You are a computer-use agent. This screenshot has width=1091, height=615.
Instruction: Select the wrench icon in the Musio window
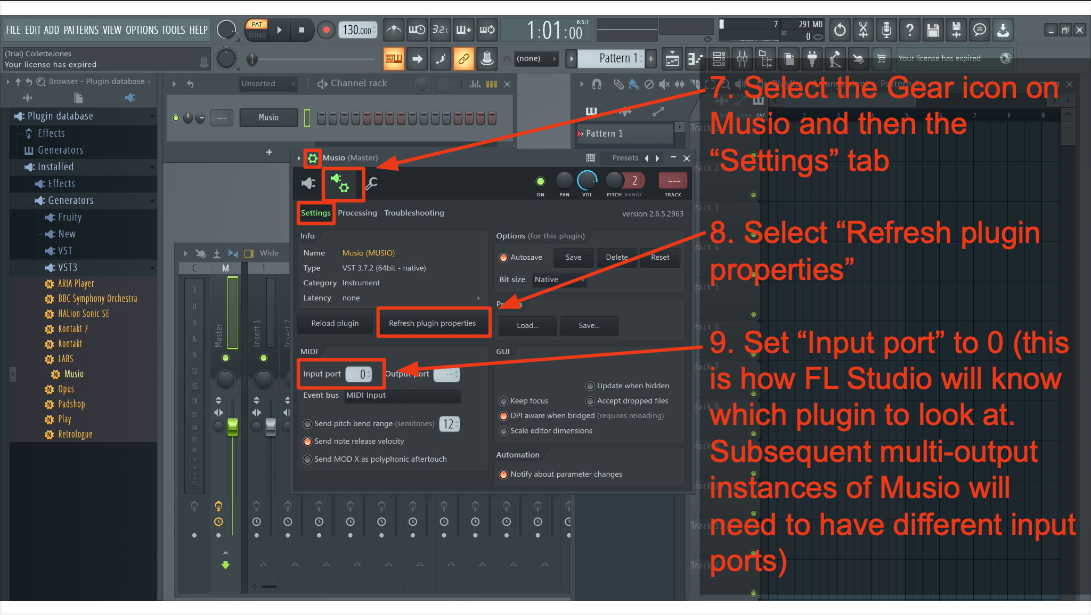pos(372,184)
